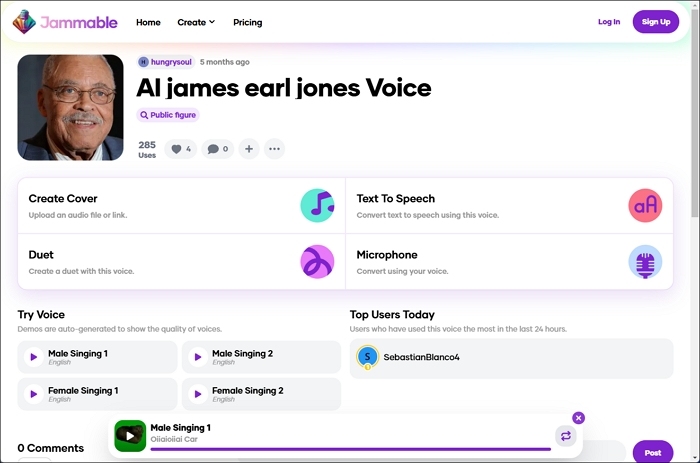The height and width of the screenshot is (463, 700).
Task: Play the Male Singing 1 demo
Action: [33, 357]
